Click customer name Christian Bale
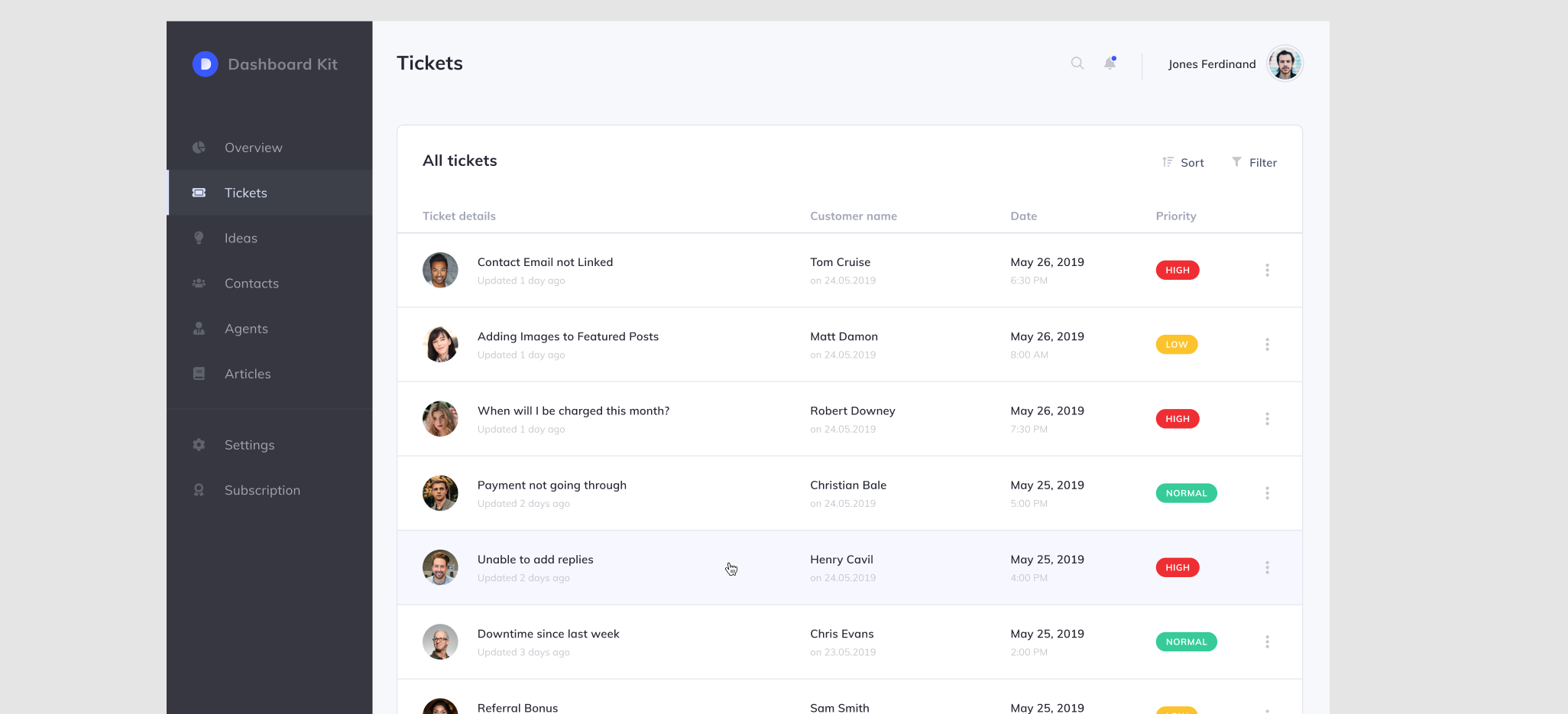This screenshot has width=1568, height=714. 848,485
